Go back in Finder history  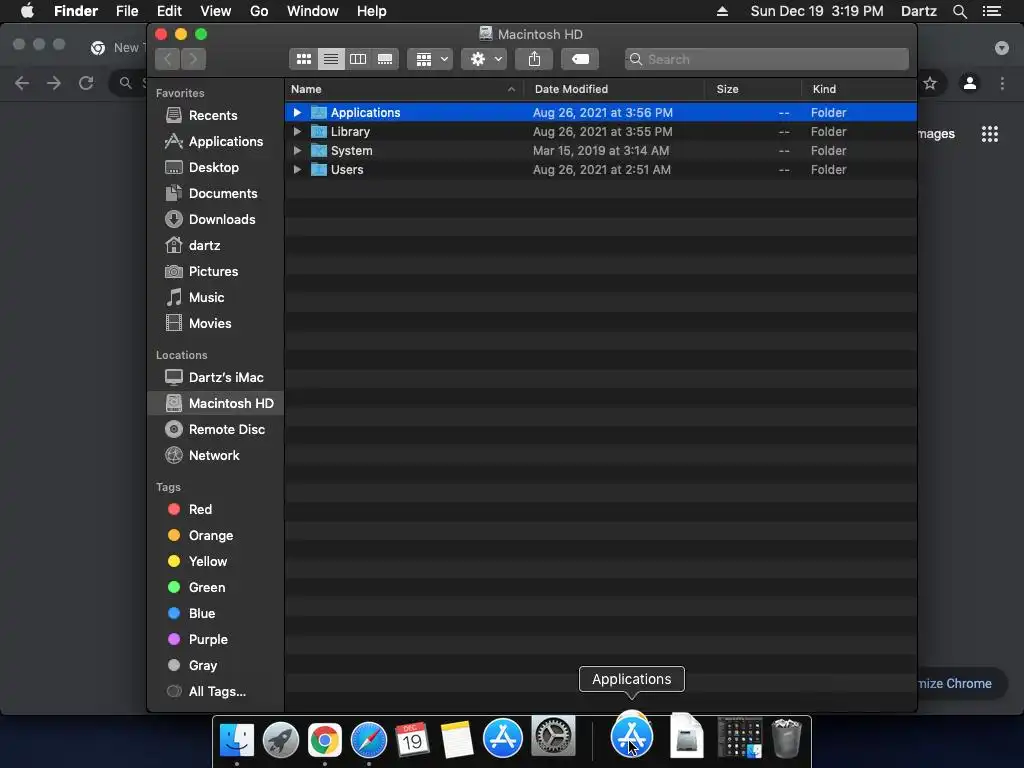[168, 59]
